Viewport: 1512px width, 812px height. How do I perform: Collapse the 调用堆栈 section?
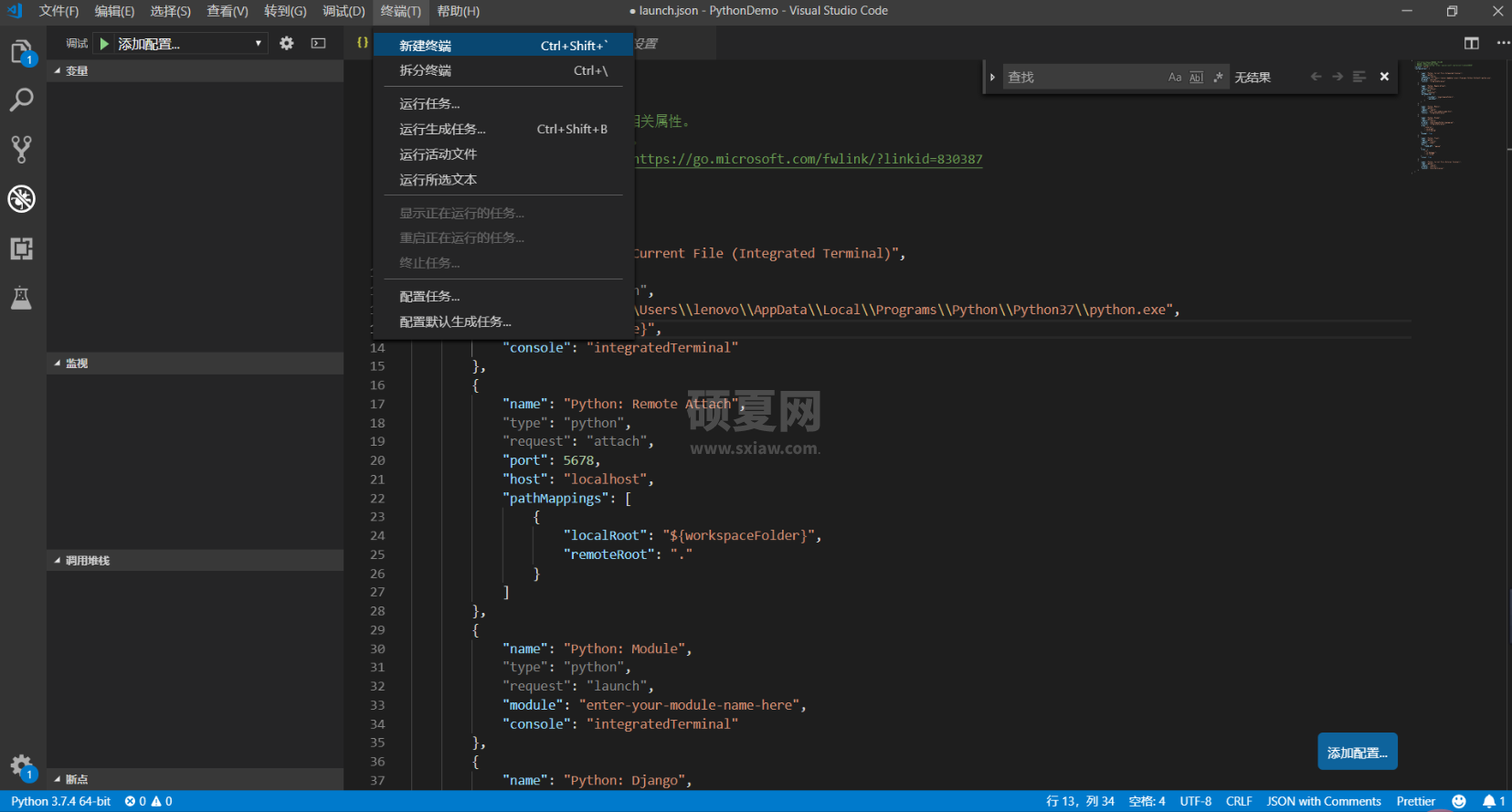[x=195, y=561]
